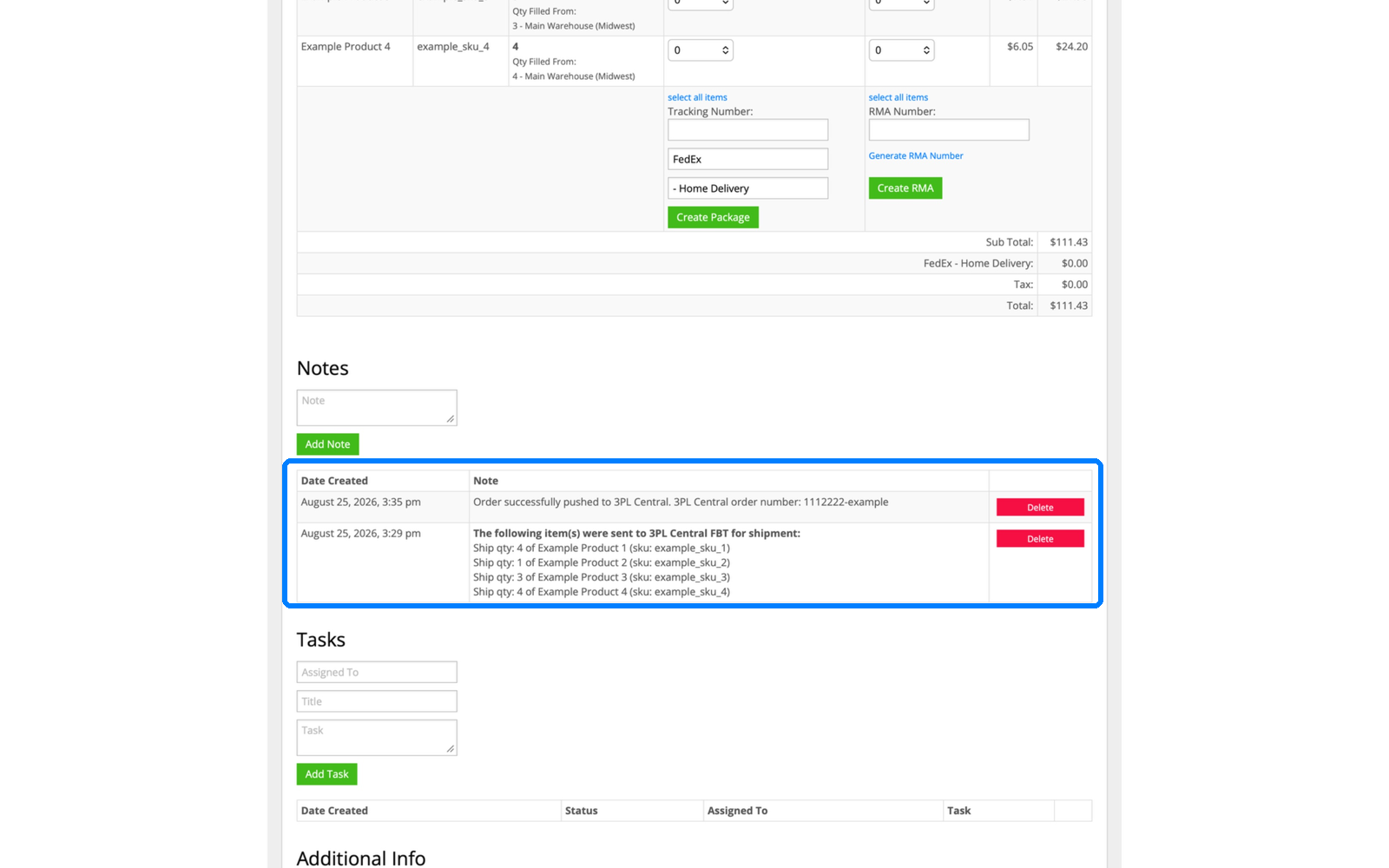Click the Add Task button

pos(326,774)
